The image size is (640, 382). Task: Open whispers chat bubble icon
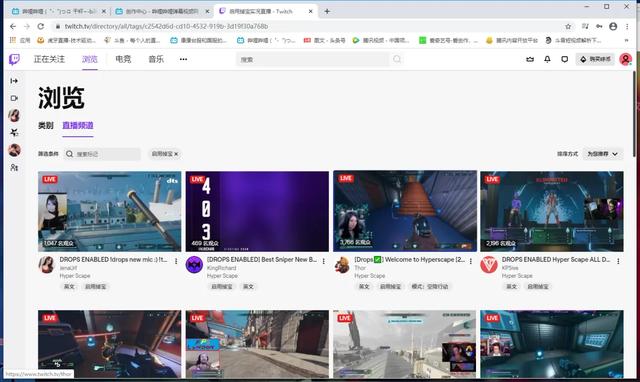(564, 60)
